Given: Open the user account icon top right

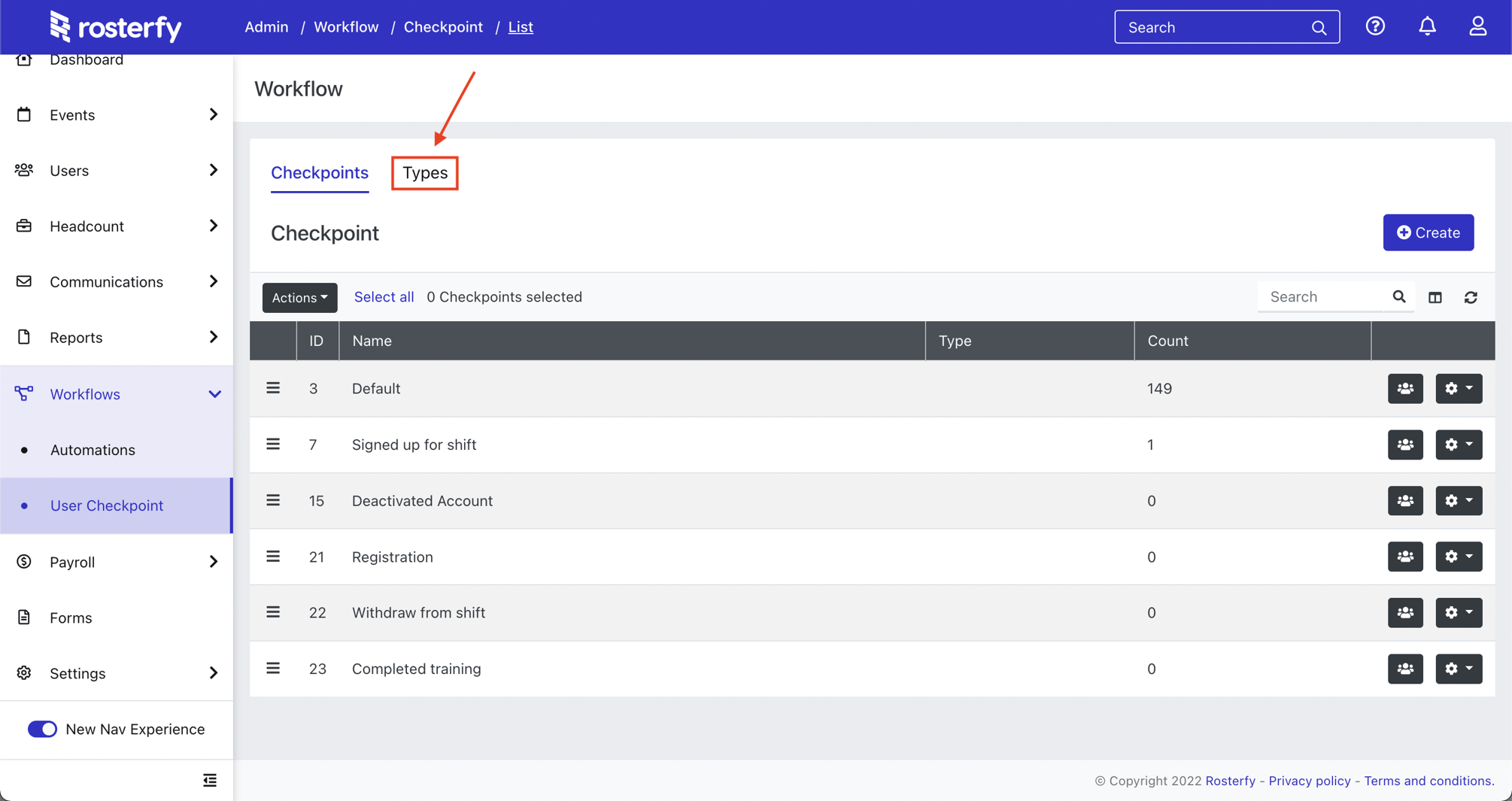Looking at the screenshot, I should click(x=1477, y=26).
